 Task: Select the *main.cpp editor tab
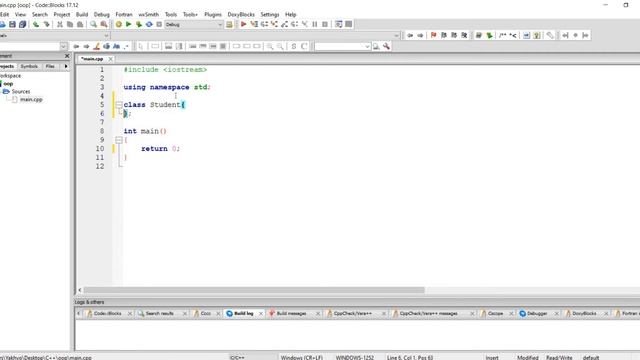pos(92,59)
